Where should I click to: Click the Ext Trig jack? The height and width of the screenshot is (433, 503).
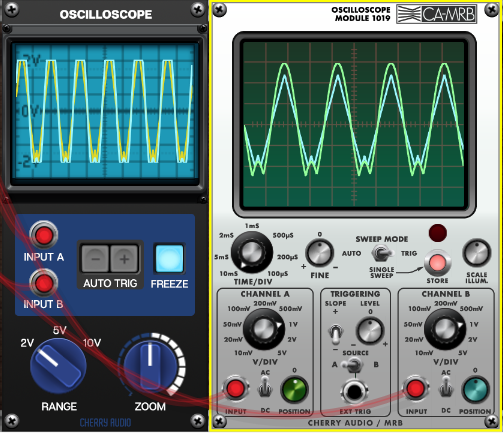click(x=355, y=392)
